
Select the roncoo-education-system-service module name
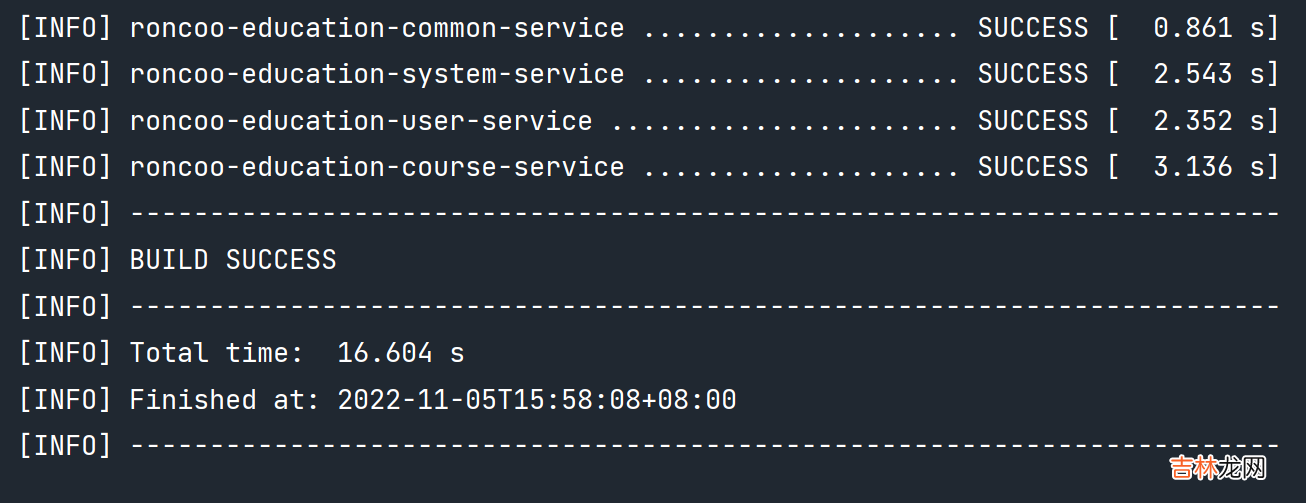point(376,74)
